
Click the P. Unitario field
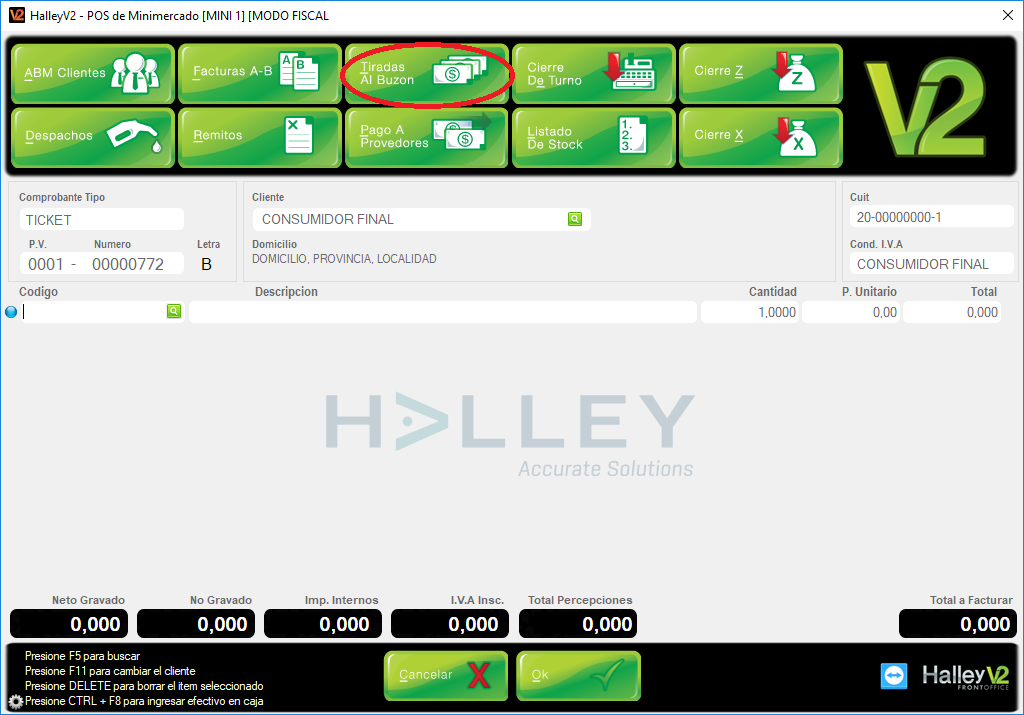pos(851,311)
